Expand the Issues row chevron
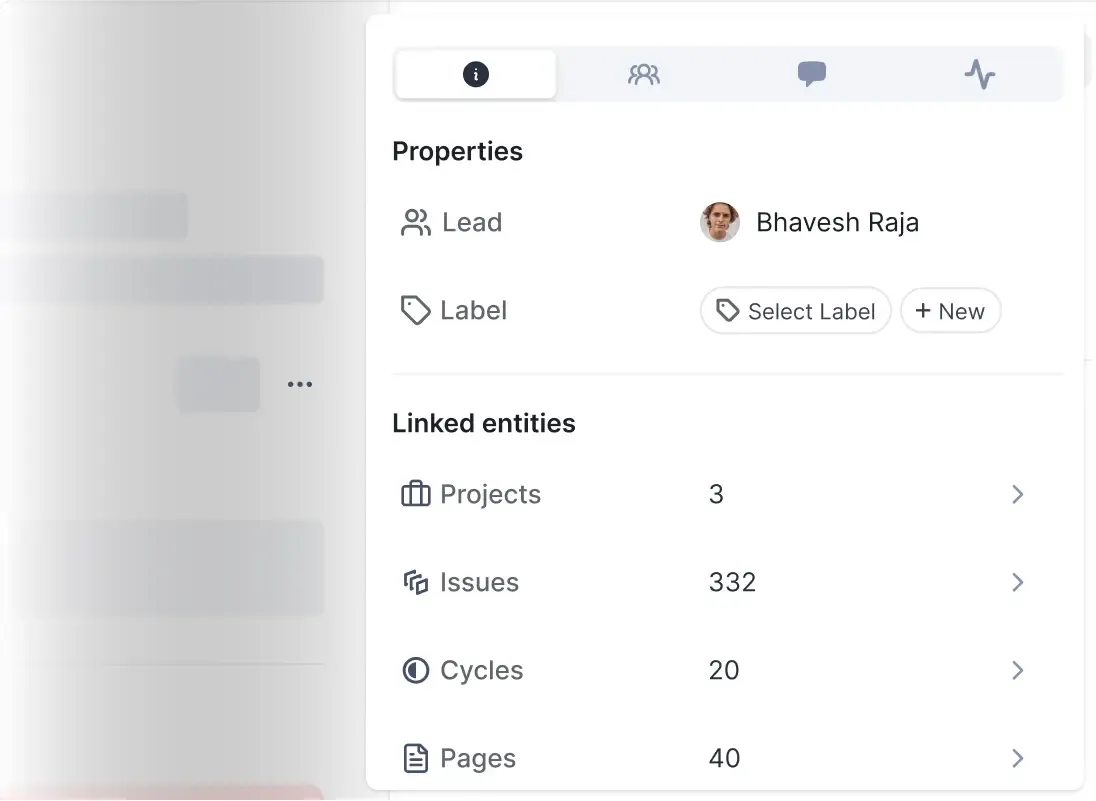This screenshot has height=801, width=1096. 1017,582
